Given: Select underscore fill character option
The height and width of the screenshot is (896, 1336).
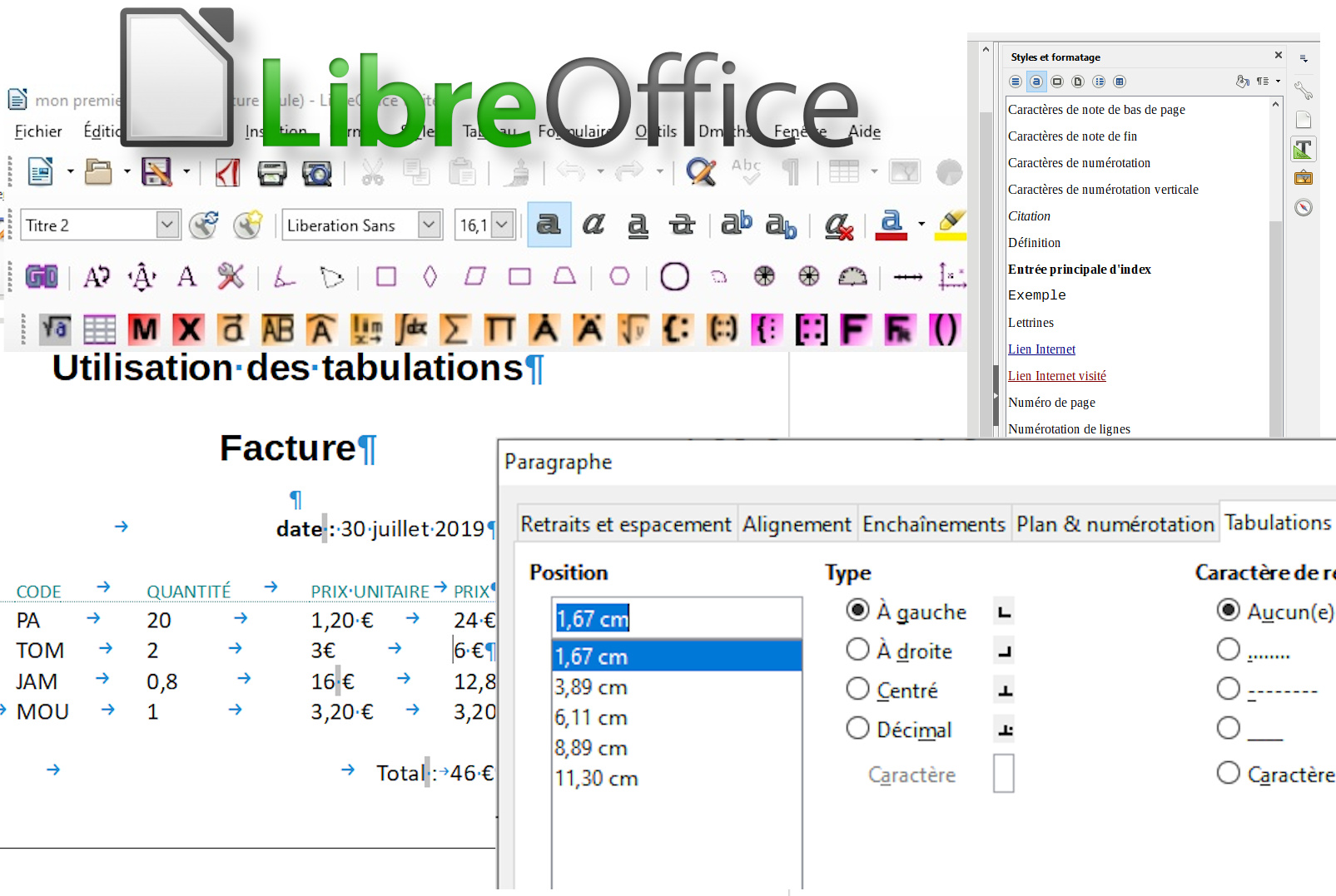Looking at the screenshot, I should click(x=1250, y=729).
